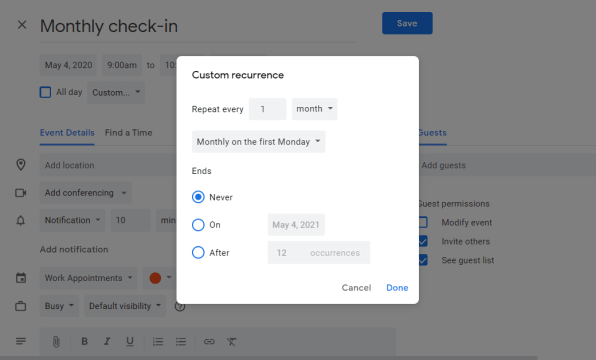
Task: Click the 12 occurrences field
Action: tap(319, 252)
